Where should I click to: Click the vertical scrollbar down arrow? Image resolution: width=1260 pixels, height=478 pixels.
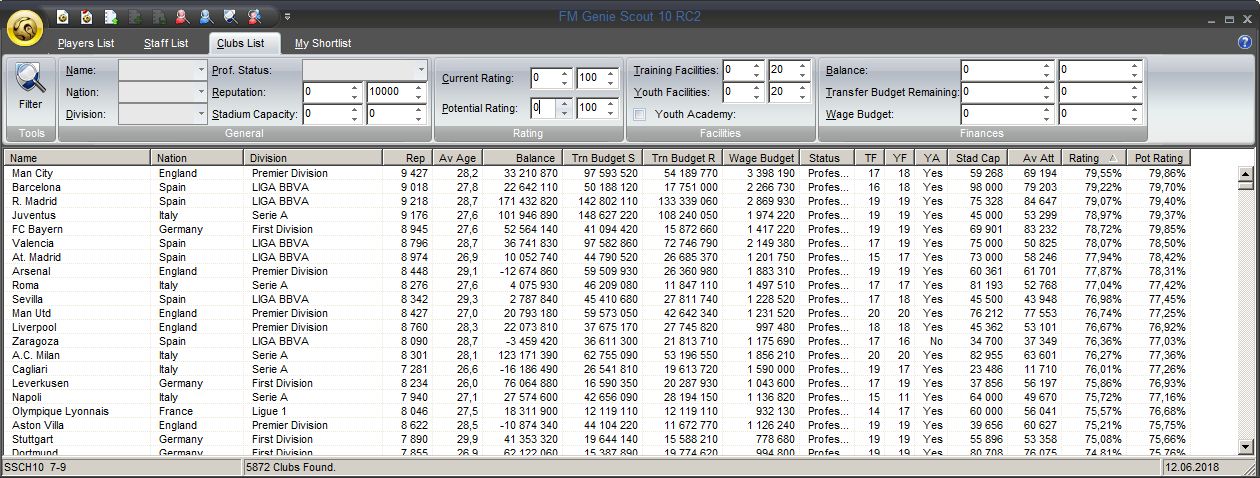(x=1245, y=446)
